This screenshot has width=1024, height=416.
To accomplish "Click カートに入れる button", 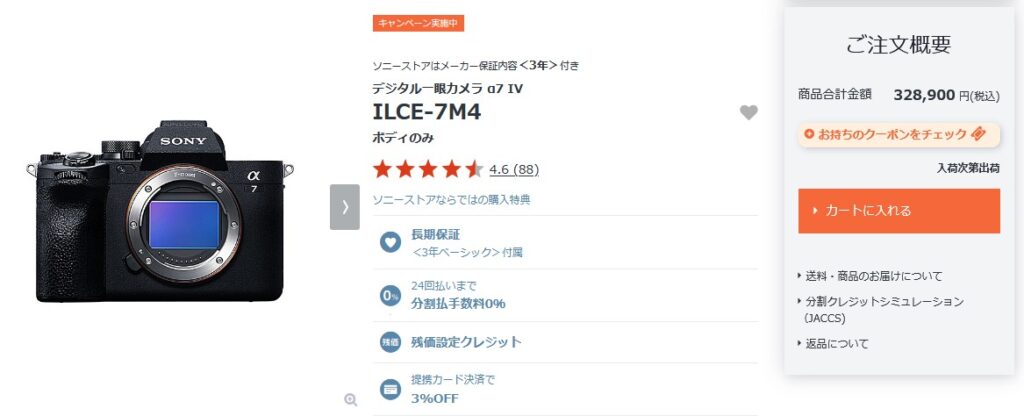I will tap(899, 211).
